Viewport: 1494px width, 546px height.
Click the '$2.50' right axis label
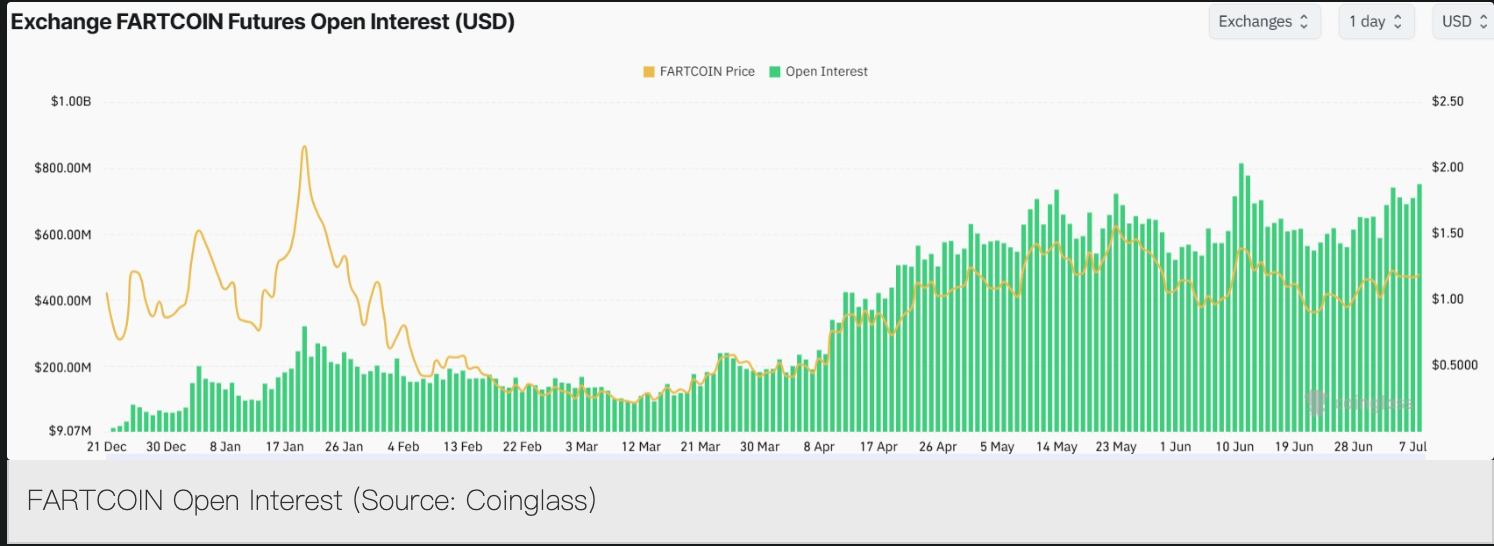pos(1447,102)
